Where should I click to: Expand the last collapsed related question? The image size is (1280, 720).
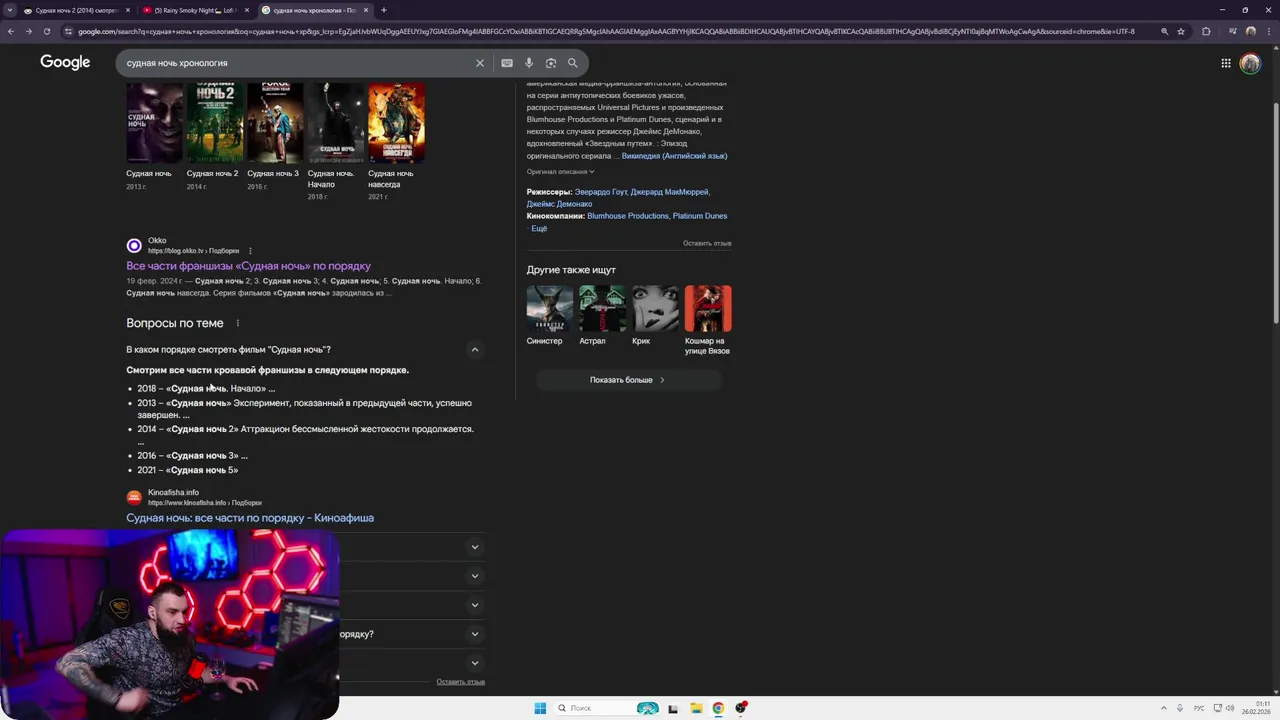(x=475, y=663)
